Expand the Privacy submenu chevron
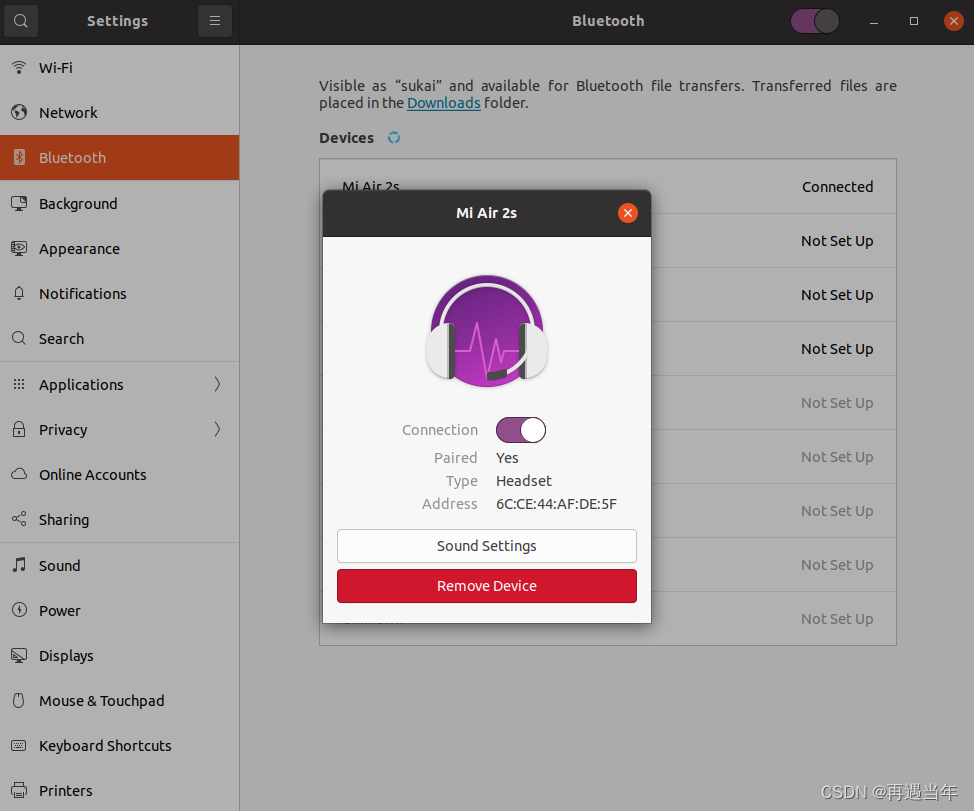The width and height of the screenshot is (974, 811). 217,429
